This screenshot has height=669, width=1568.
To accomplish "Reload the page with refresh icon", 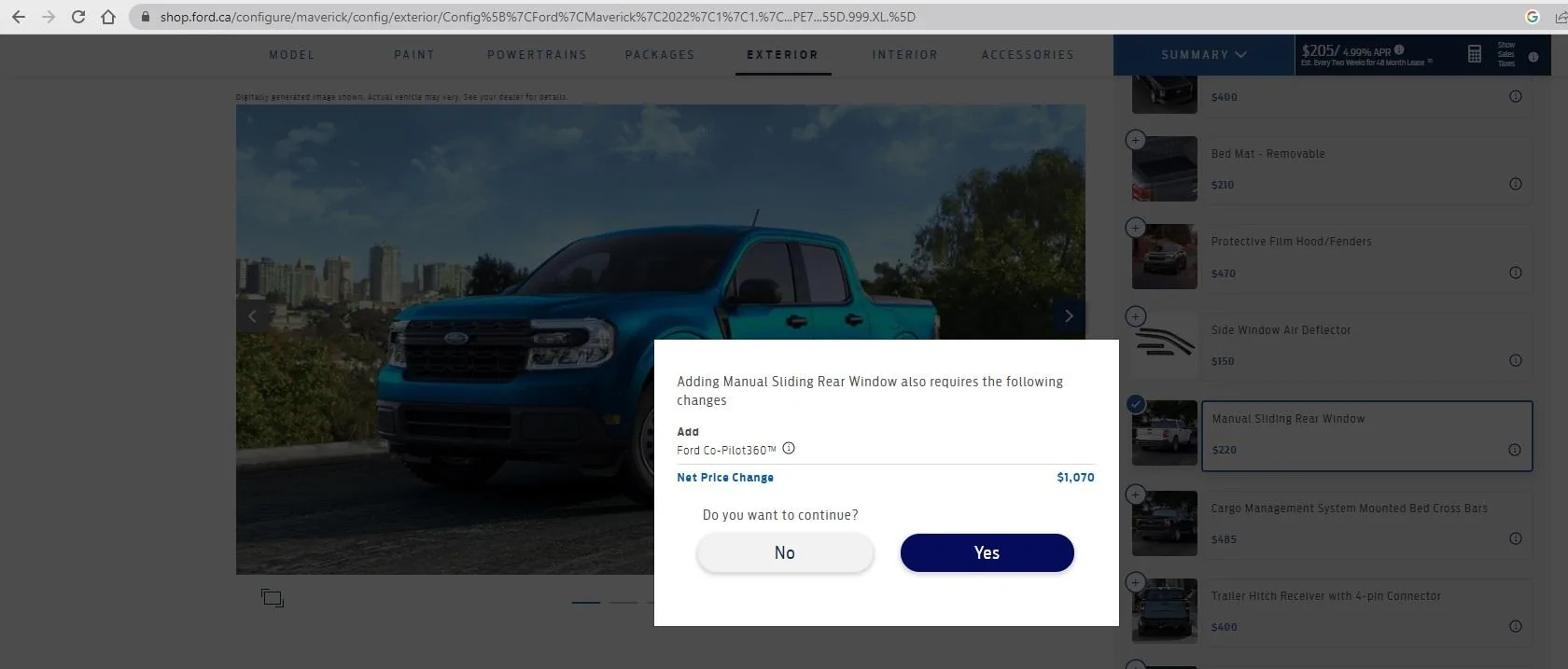I will 78,17.
